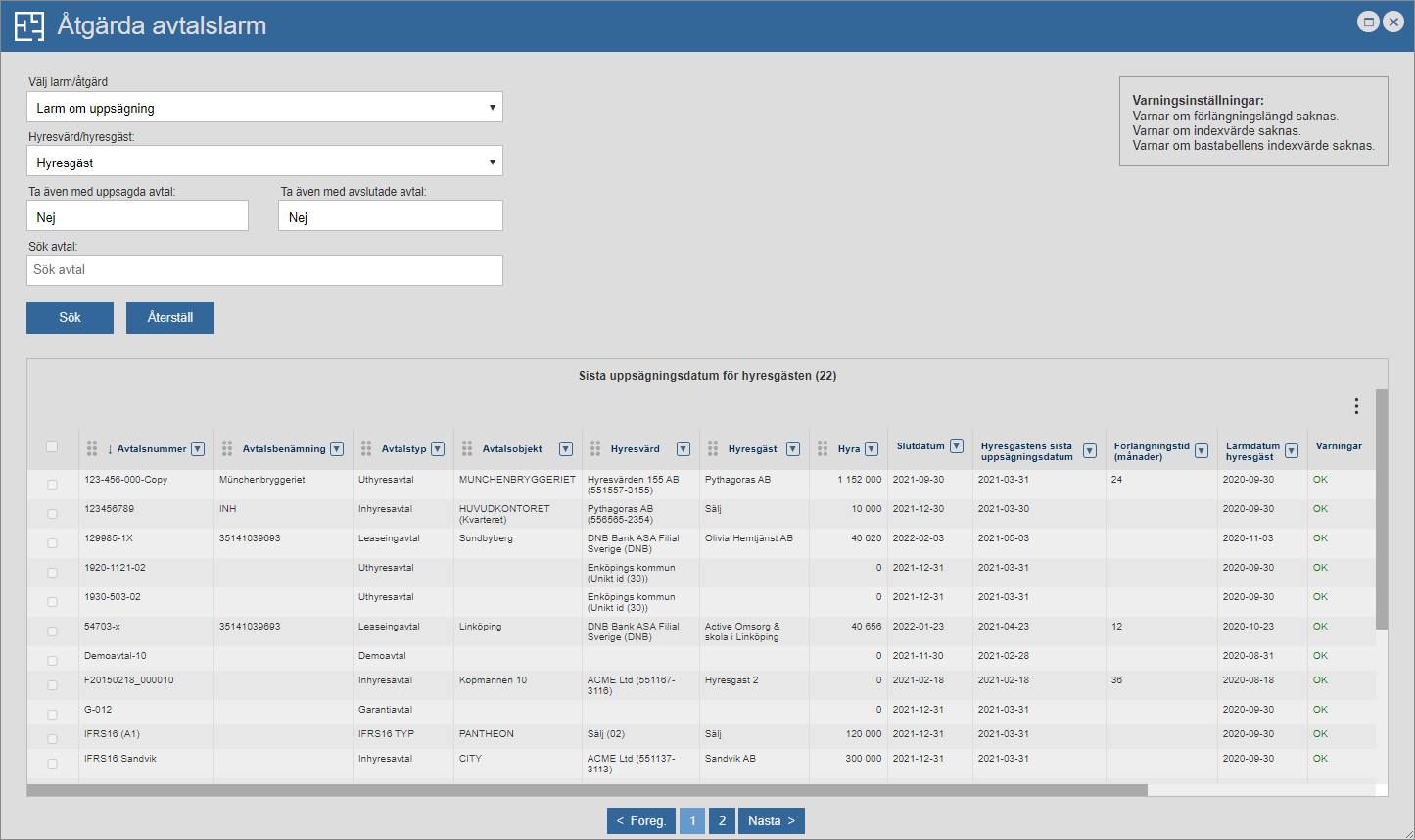Click the Slutdatum column filter icon
This screenshot has width=1415, height=840.
(x=957, y=446)
